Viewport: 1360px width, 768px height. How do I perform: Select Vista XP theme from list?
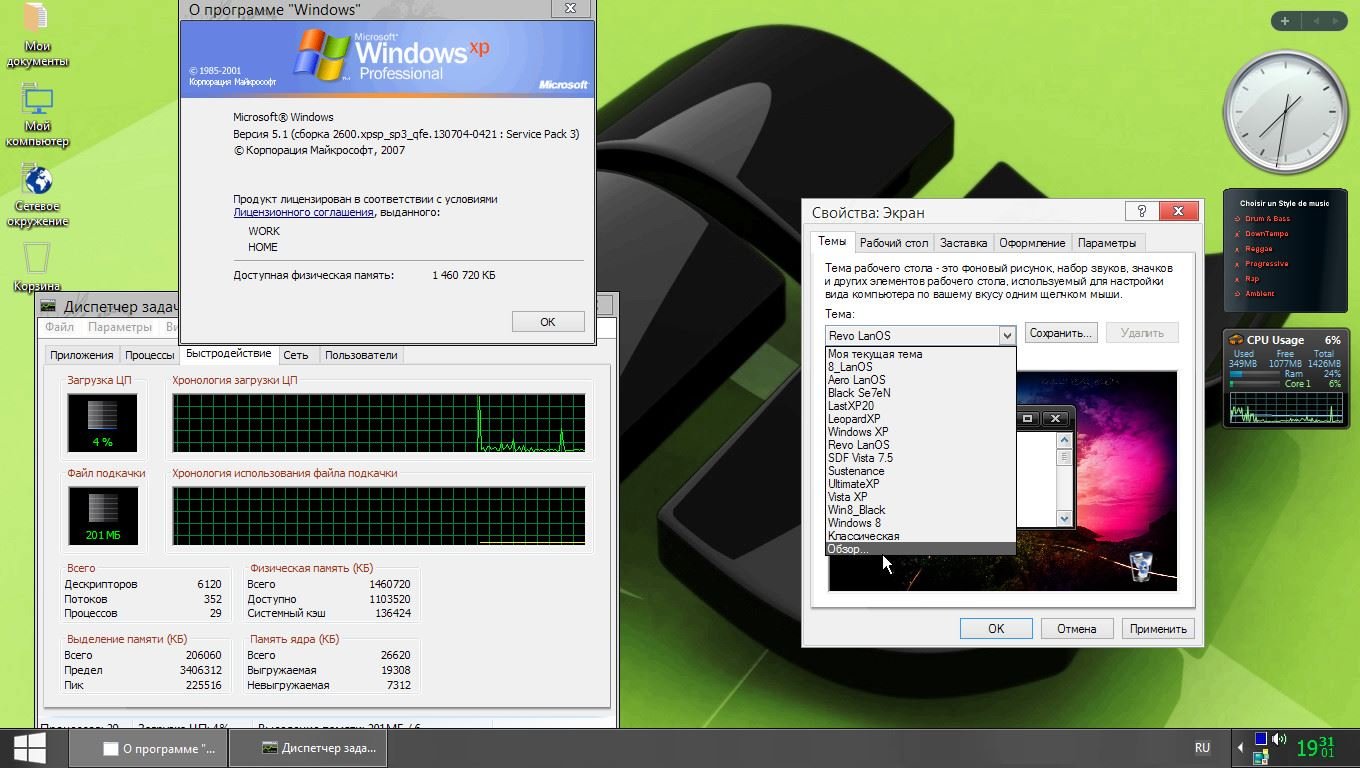click(x=920, y=497)
